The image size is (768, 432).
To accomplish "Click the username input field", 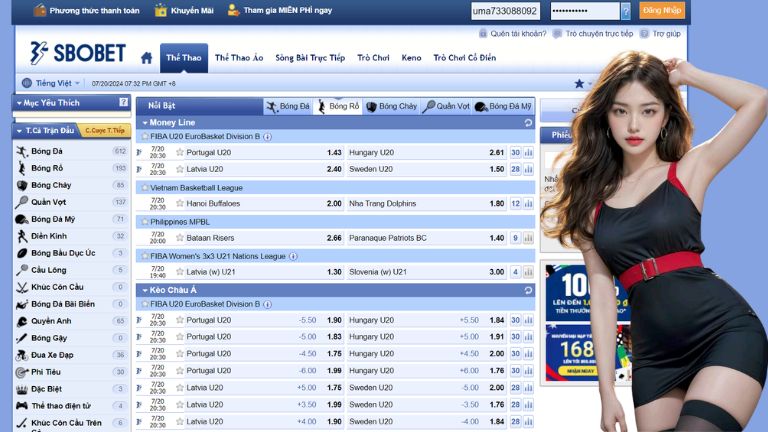I will tap(505, 11).
